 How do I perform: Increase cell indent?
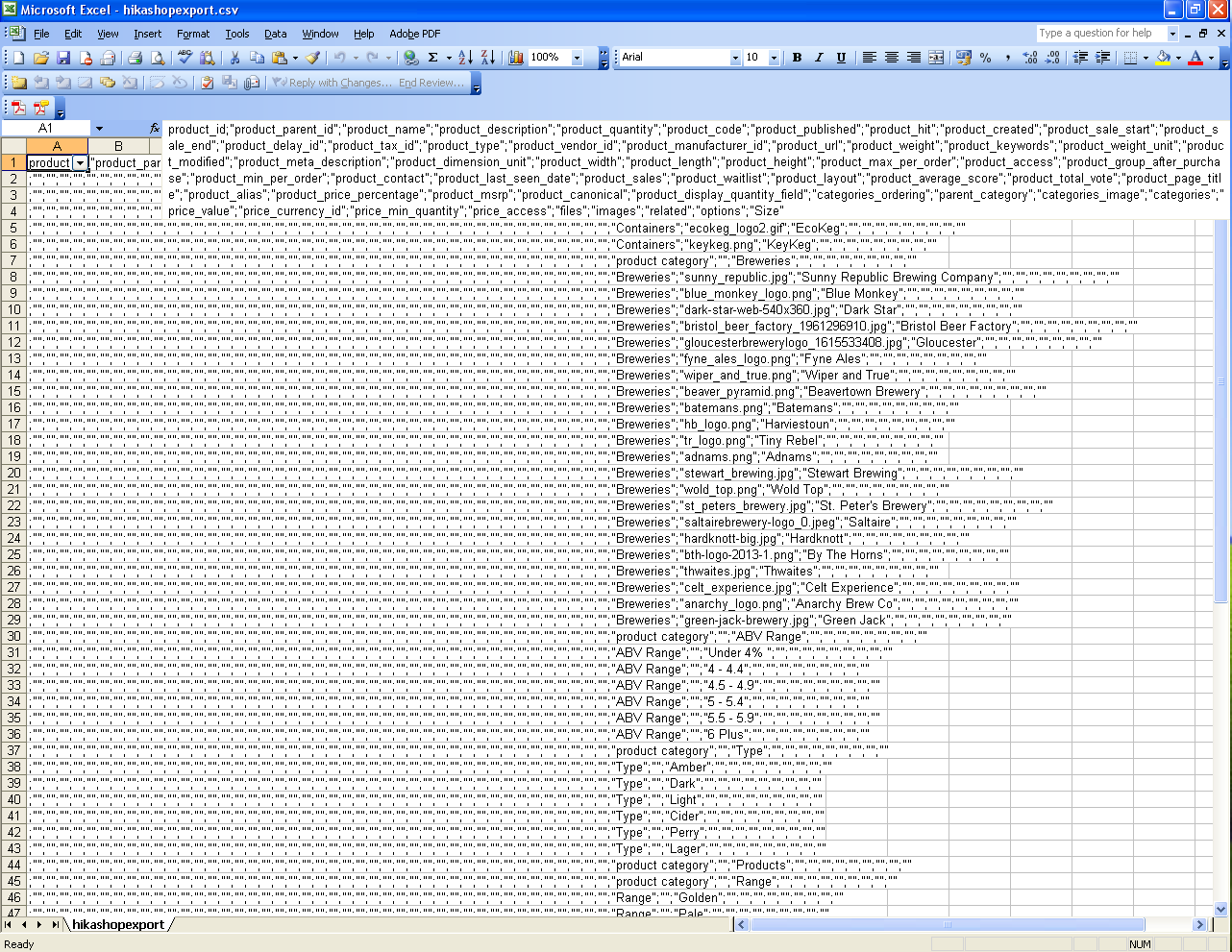click(1102, 58)
